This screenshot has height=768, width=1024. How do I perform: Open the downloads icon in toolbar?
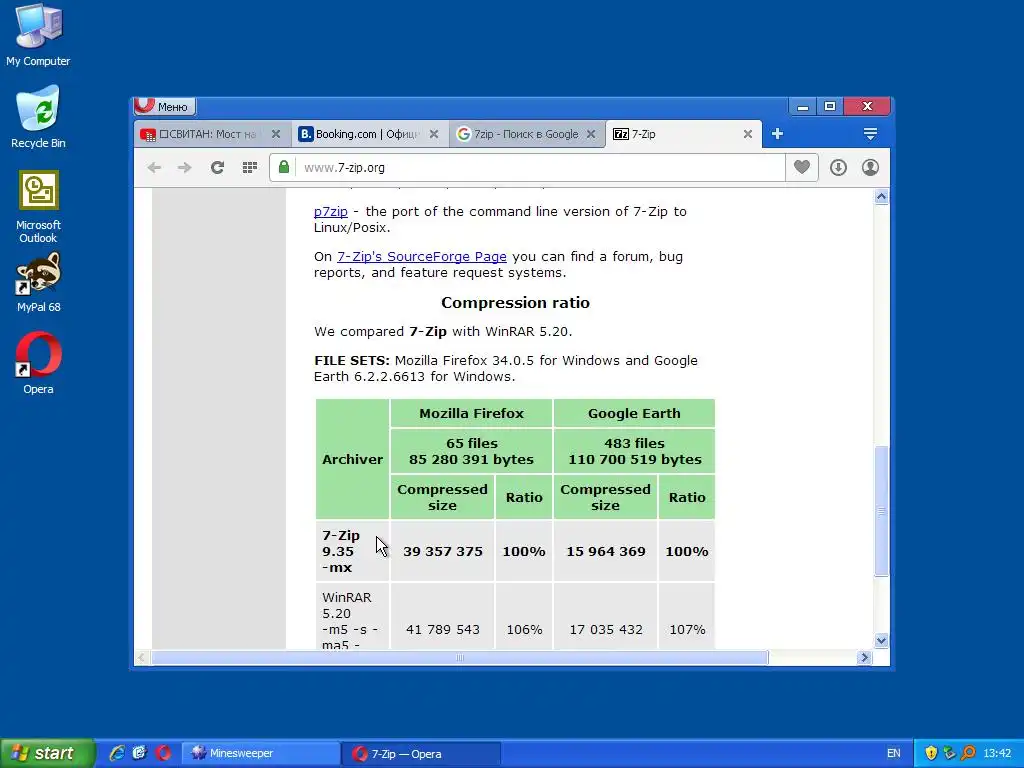pyautogui.click(x=839, y=168)
